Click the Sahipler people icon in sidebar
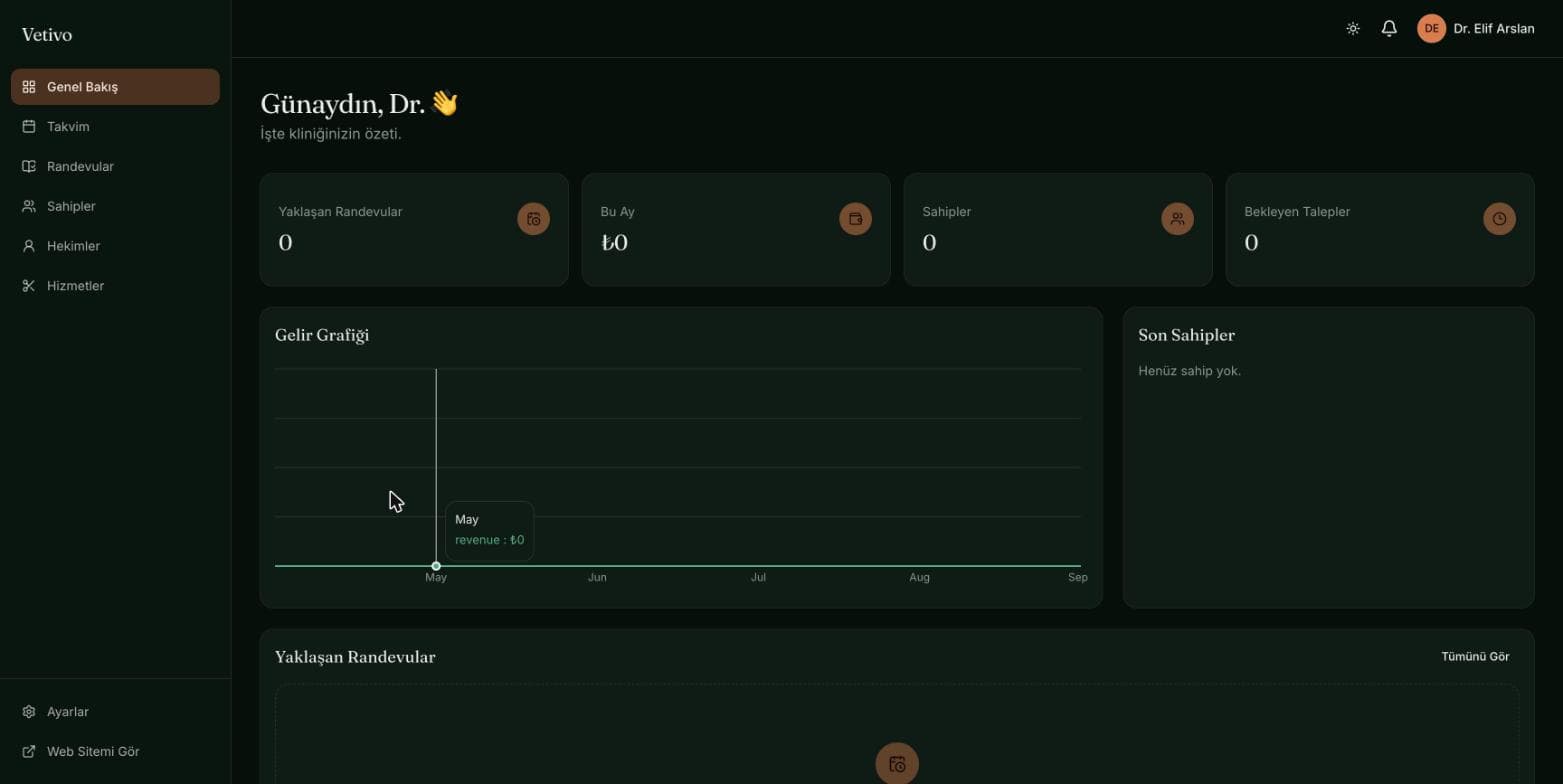The width and height of the screenshot is (1563, 784). [29, 206]
